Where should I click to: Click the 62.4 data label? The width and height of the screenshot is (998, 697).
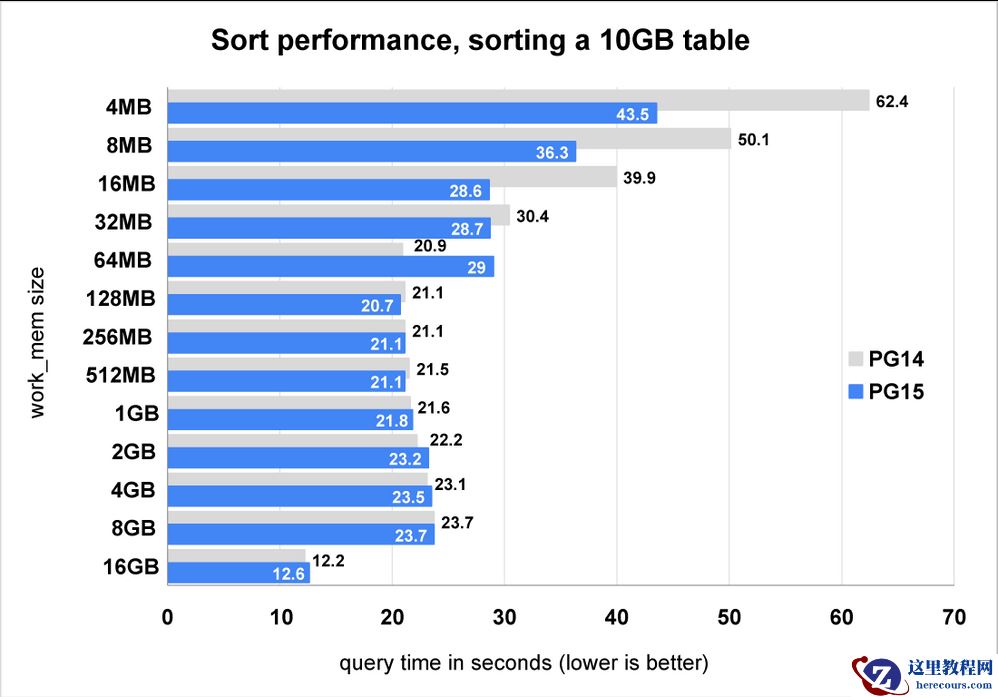pos(891,101)
